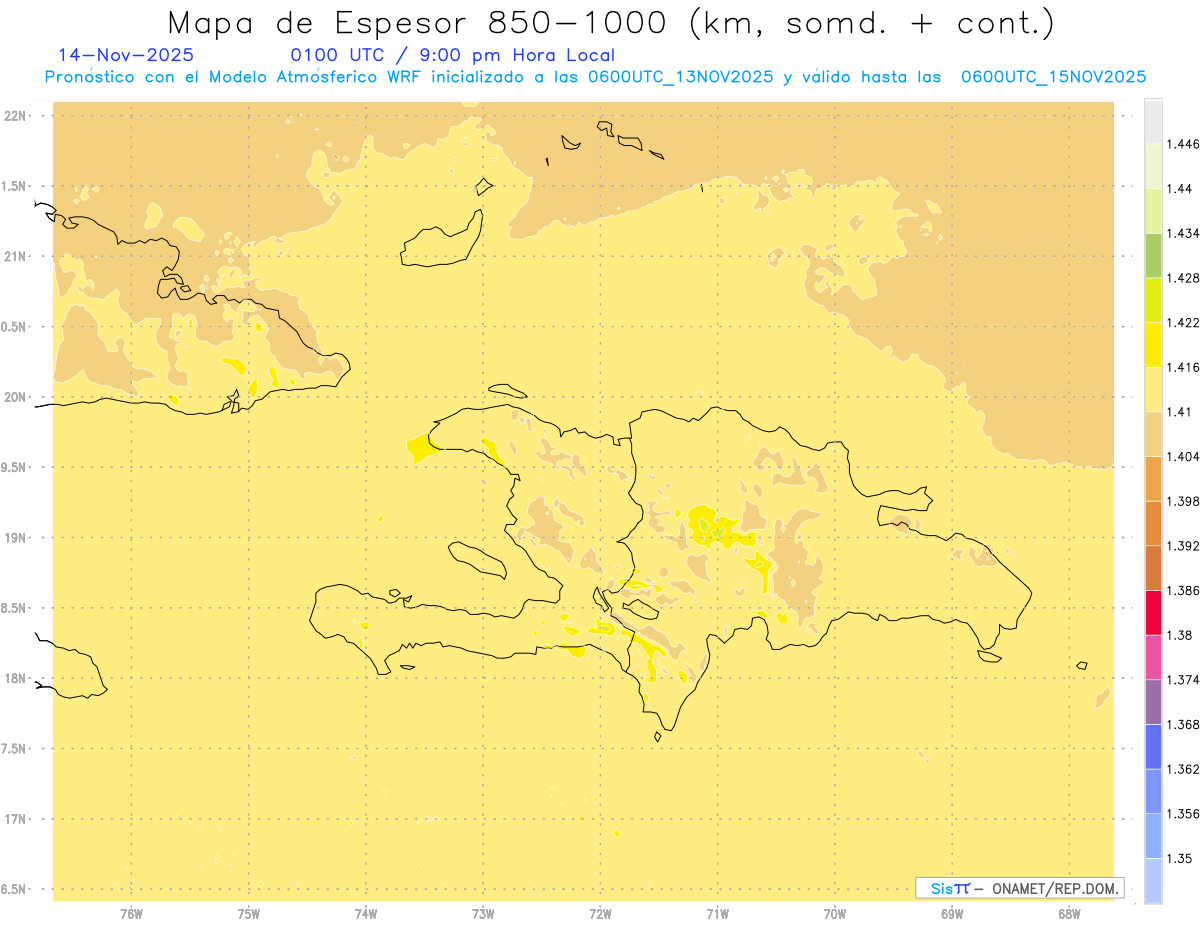Click the legend value "1.386"
1200x927 pixels.
click(1183, 590)
